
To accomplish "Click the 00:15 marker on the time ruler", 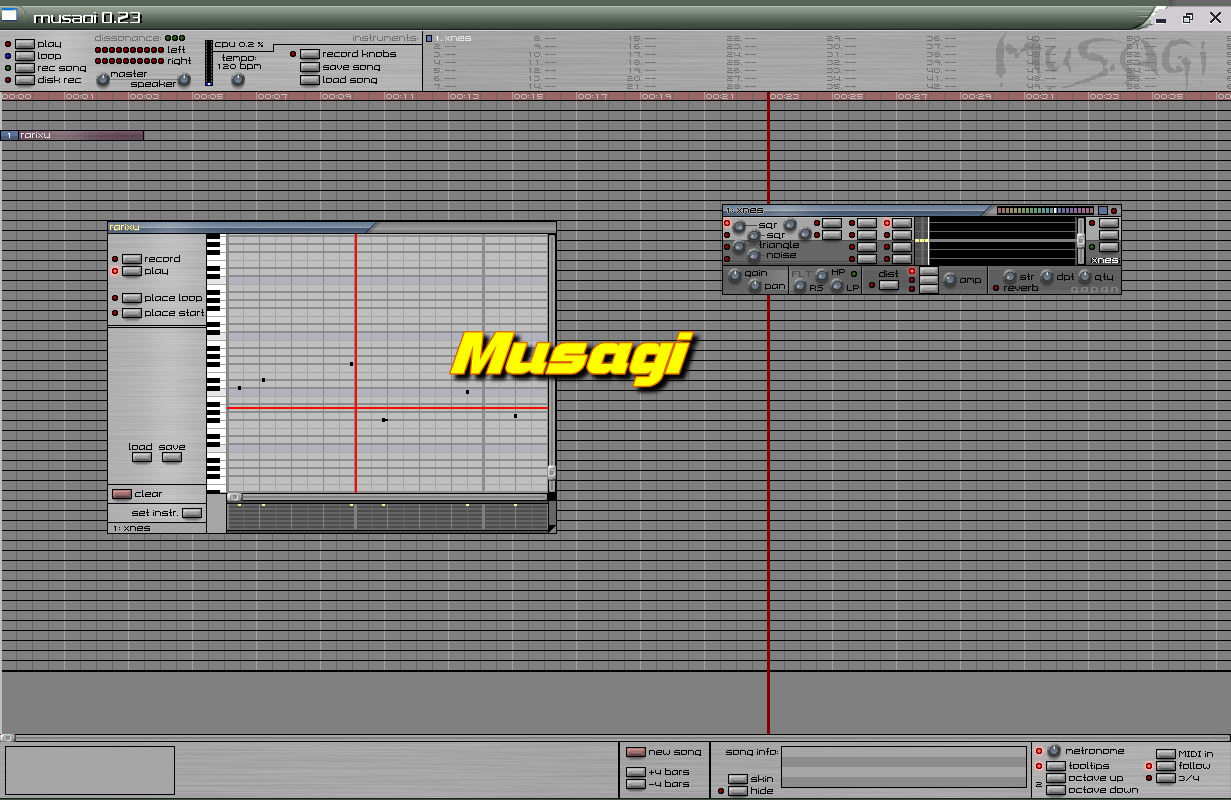I will pos(528,96).
